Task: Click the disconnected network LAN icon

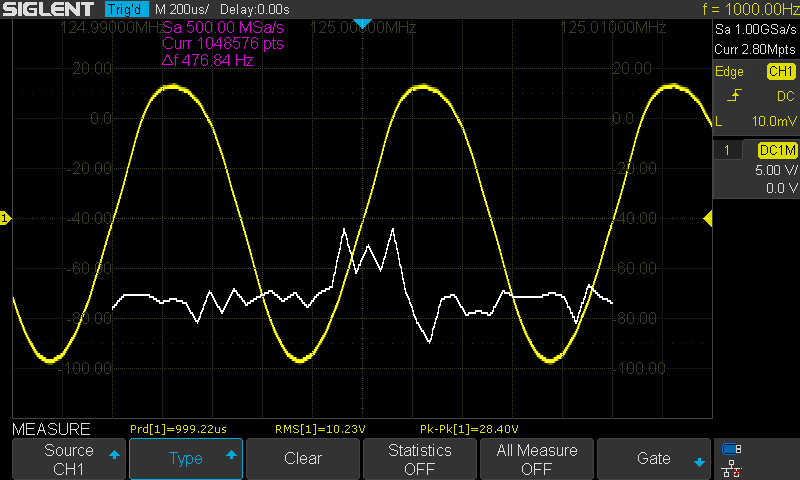Action: pyautogui.click(x=732, y=467)
